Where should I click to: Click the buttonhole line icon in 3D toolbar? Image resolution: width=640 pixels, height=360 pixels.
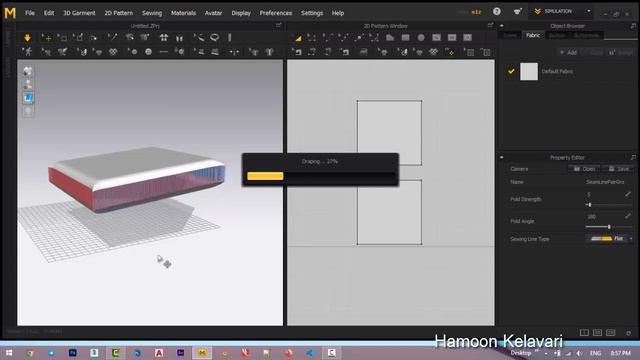(164, 52)
